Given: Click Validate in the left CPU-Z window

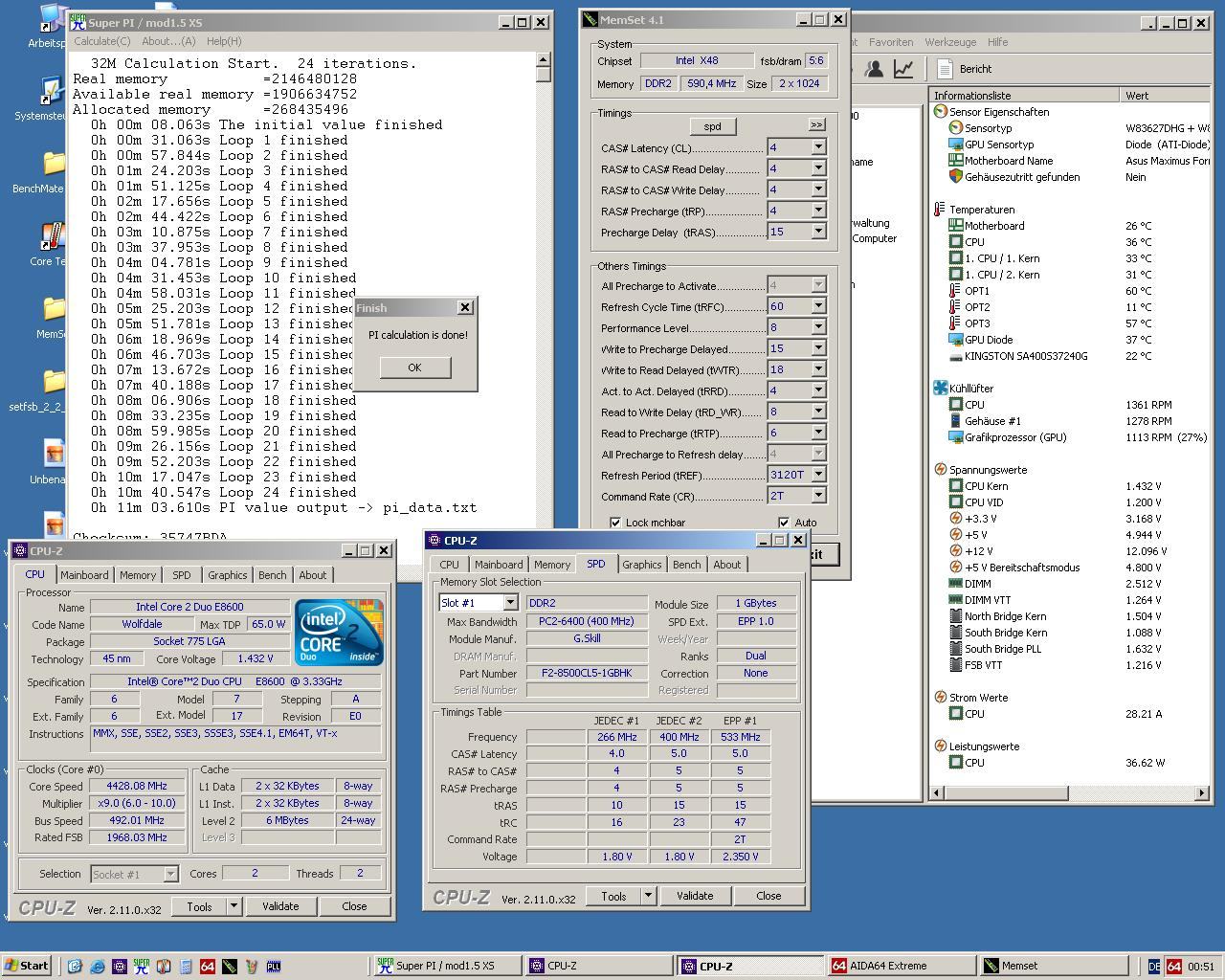Looking at the screenshot, I should coord(280,906).
